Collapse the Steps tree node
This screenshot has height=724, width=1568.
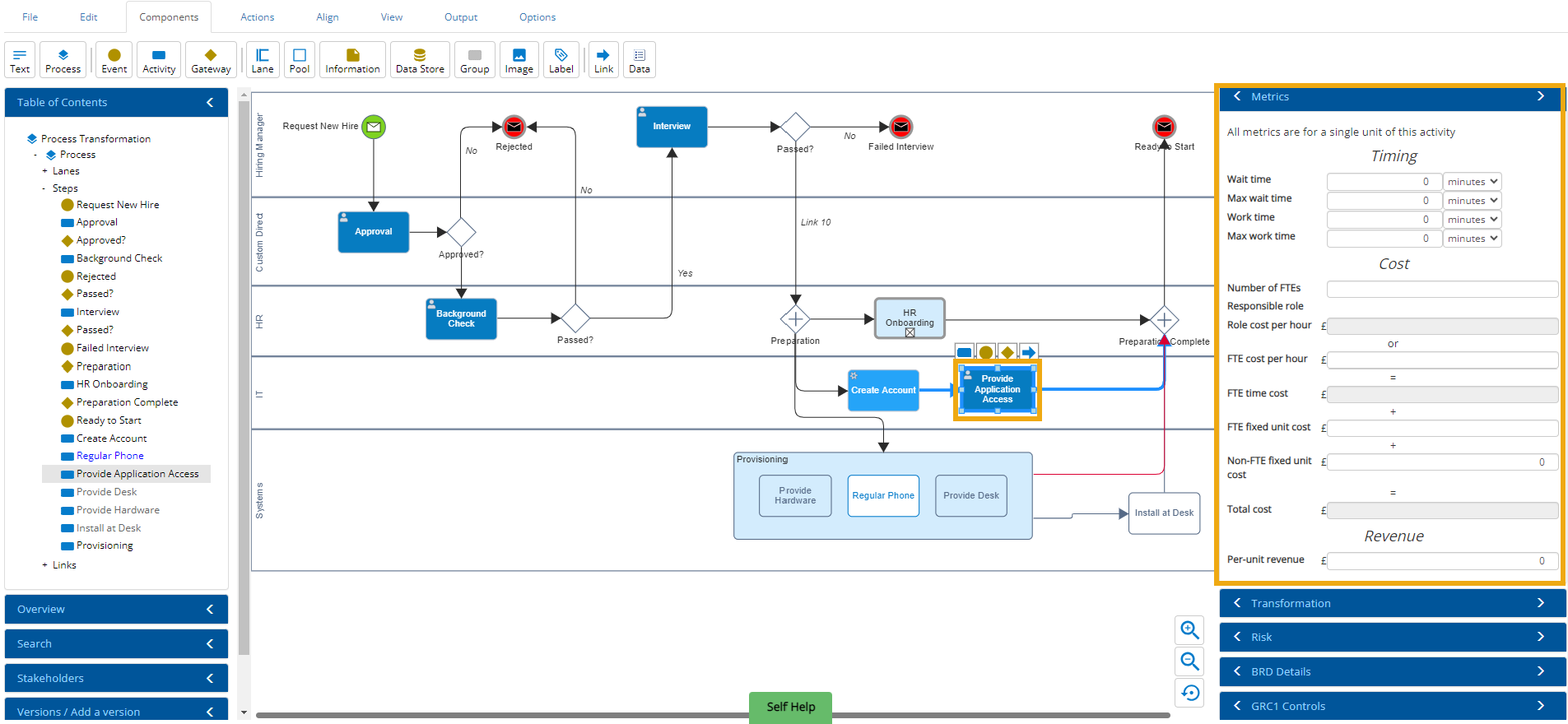click(x=44, y=188)
